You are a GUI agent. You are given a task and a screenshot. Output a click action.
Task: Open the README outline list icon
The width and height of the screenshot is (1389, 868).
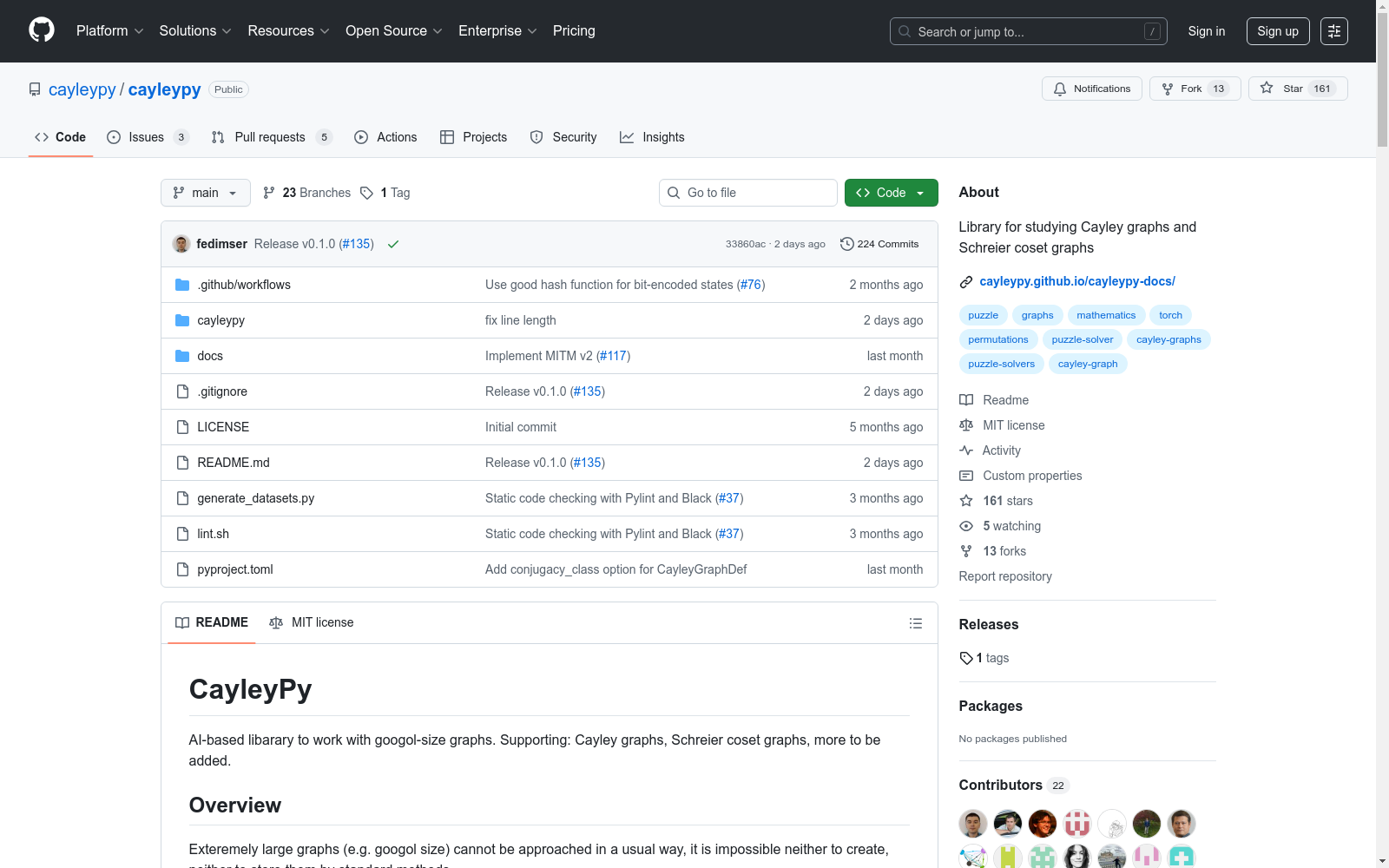916,623
